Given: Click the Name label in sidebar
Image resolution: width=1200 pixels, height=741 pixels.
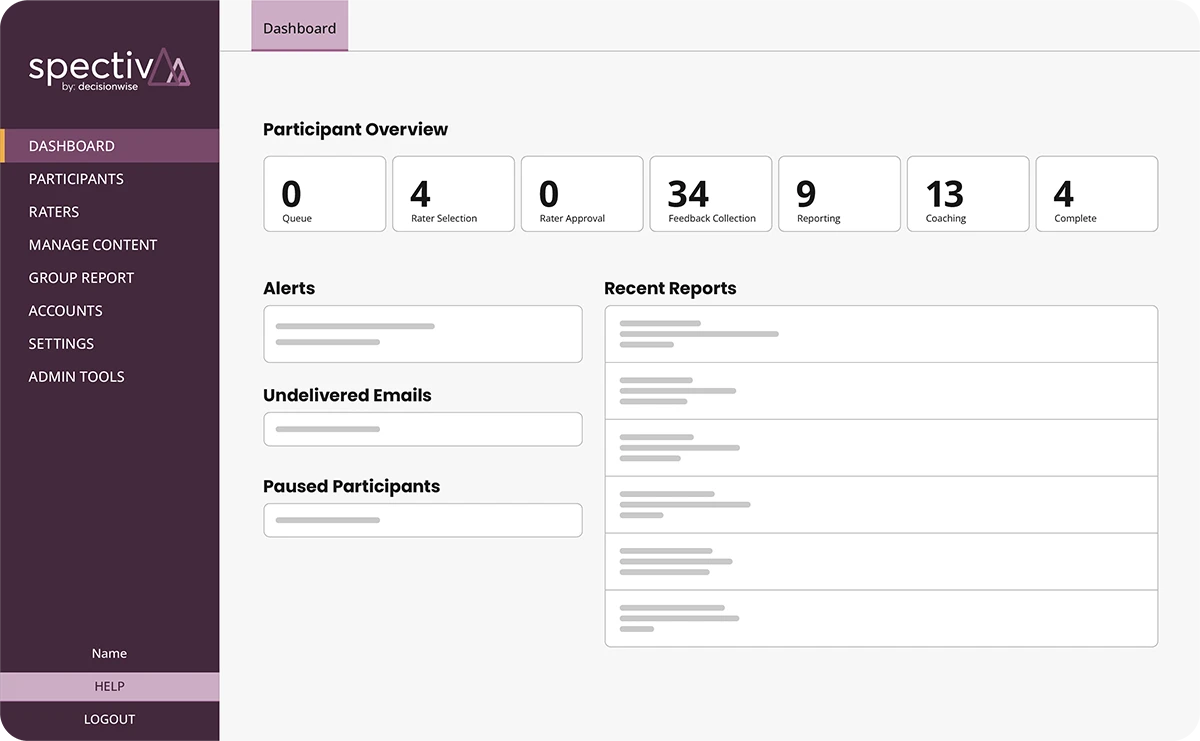Looking at the screenshot, I should pyautogui.click(x=109, y=654).
